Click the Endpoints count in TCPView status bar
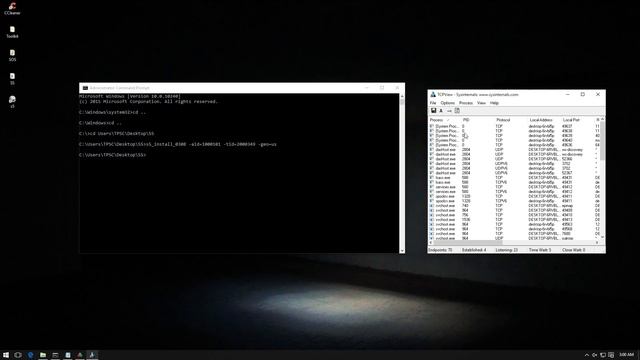This screenshot has height=360, width=640. tap(440, 250)
